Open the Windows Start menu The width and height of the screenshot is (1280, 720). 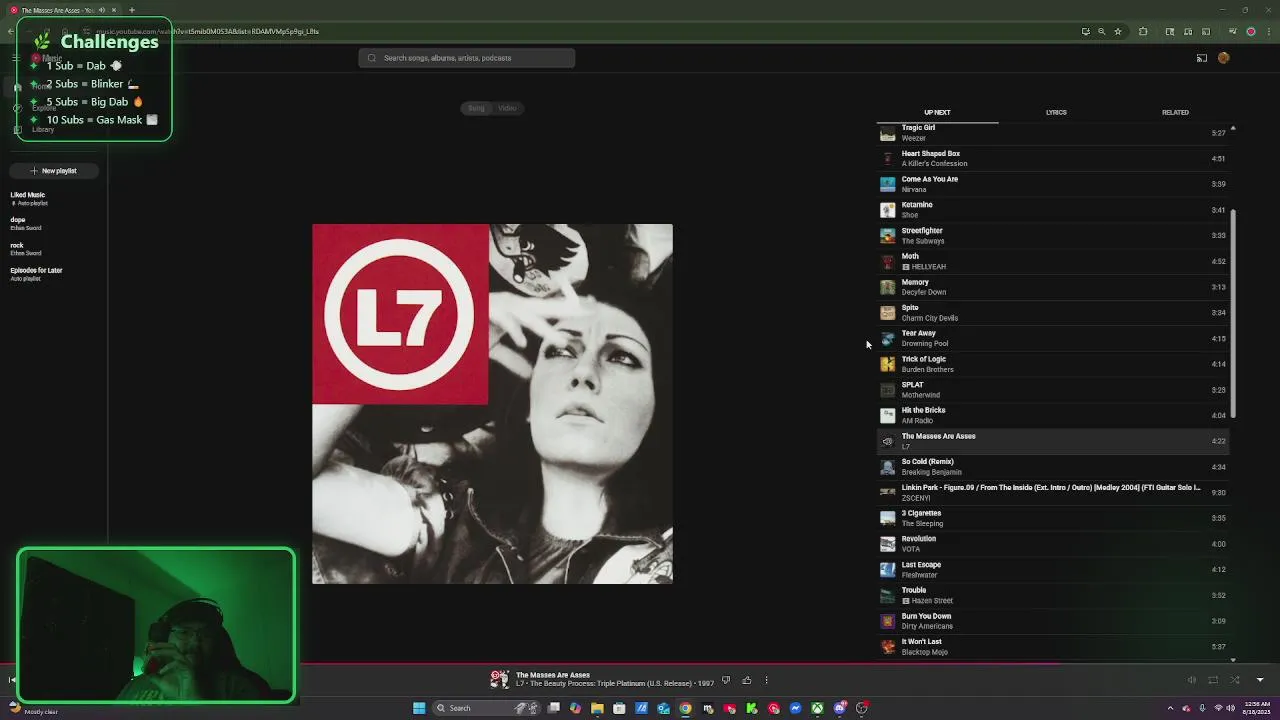point(419,708)
